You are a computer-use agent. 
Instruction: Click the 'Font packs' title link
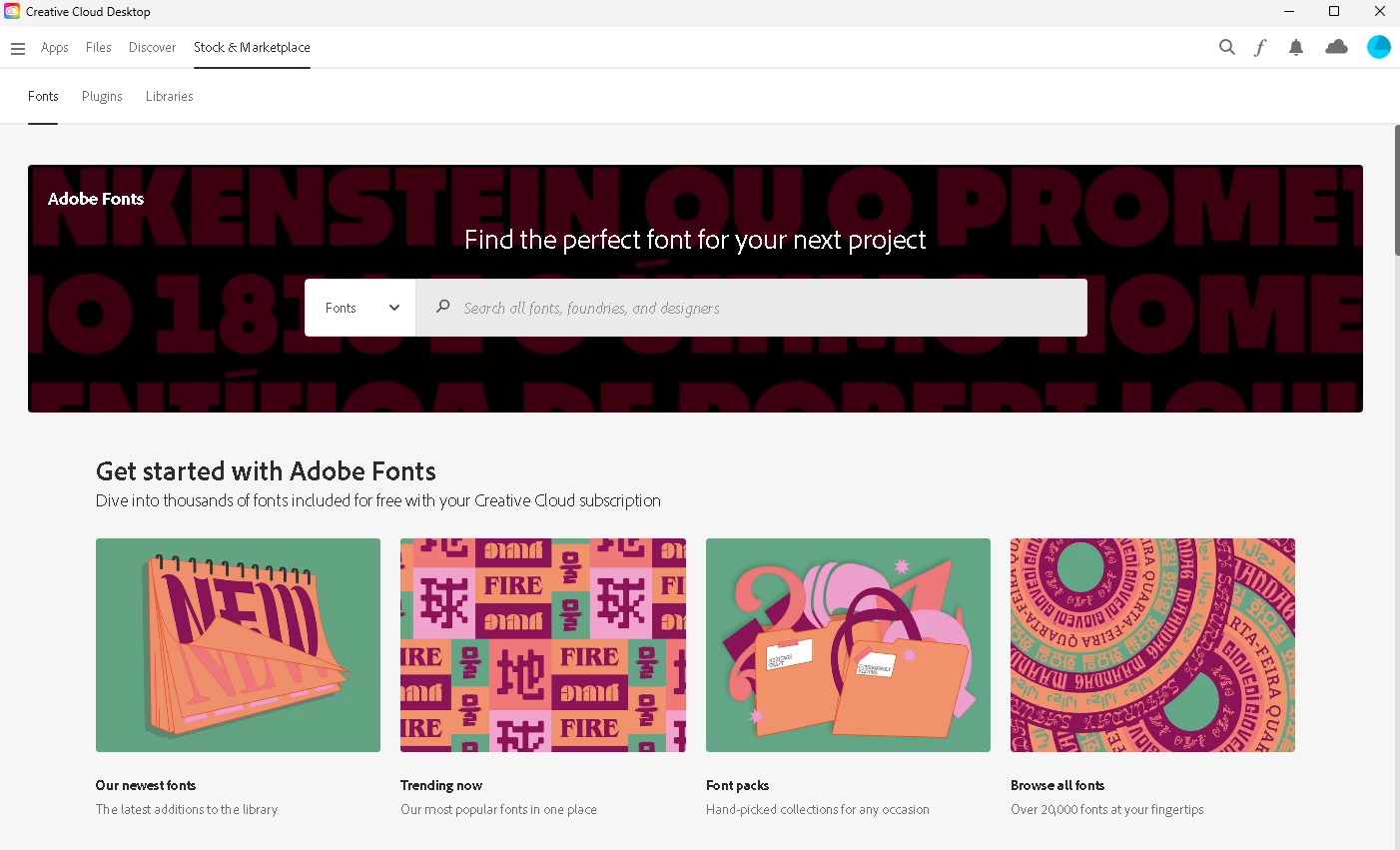[737, 785]
